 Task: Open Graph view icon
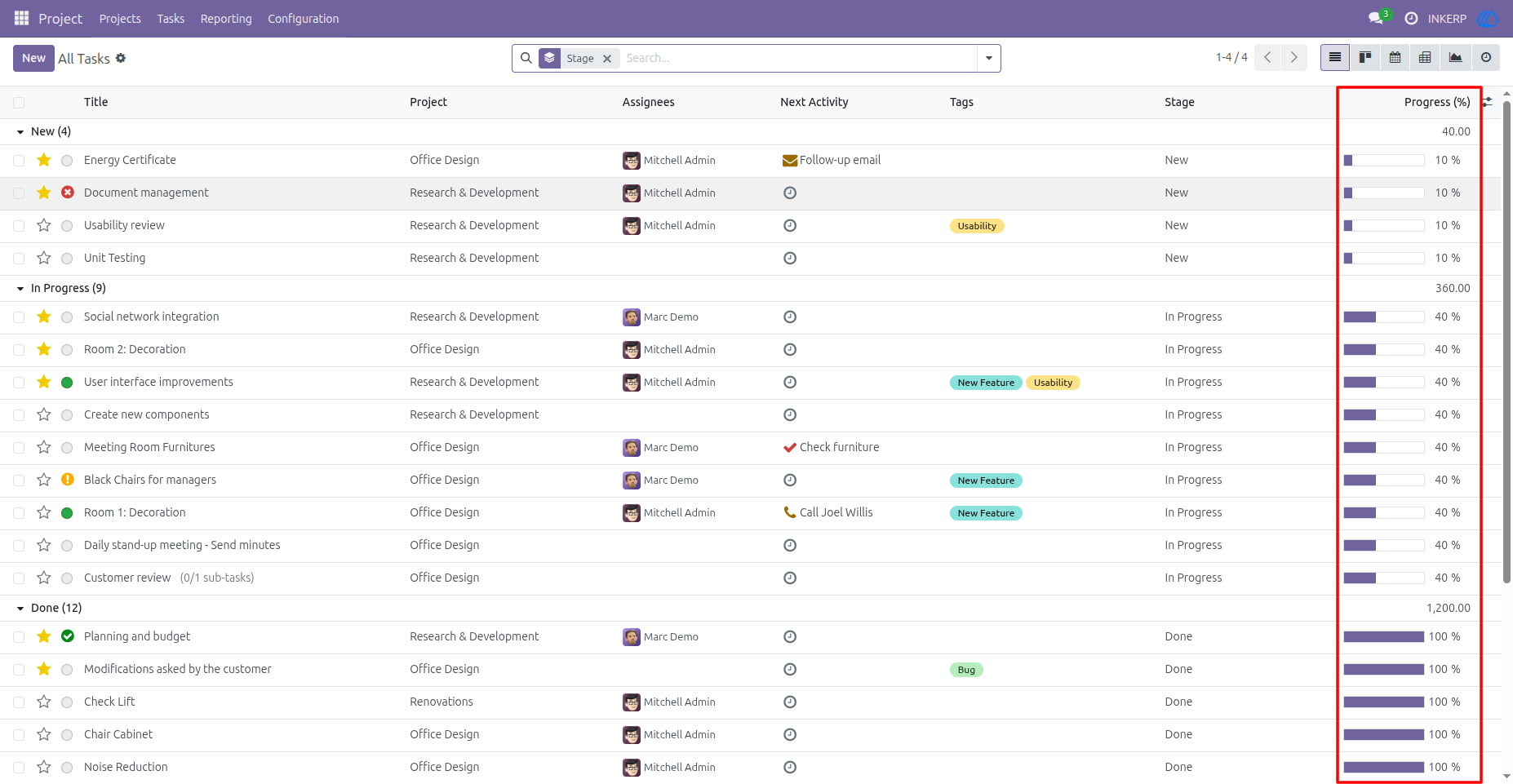pos(1455,58)
